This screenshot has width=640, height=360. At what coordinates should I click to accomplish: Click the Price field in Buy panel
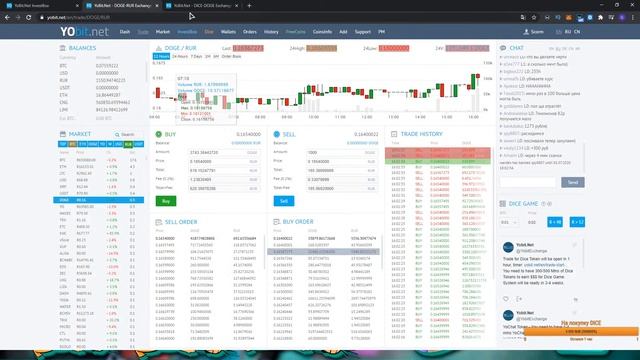(x=223, y=161)
